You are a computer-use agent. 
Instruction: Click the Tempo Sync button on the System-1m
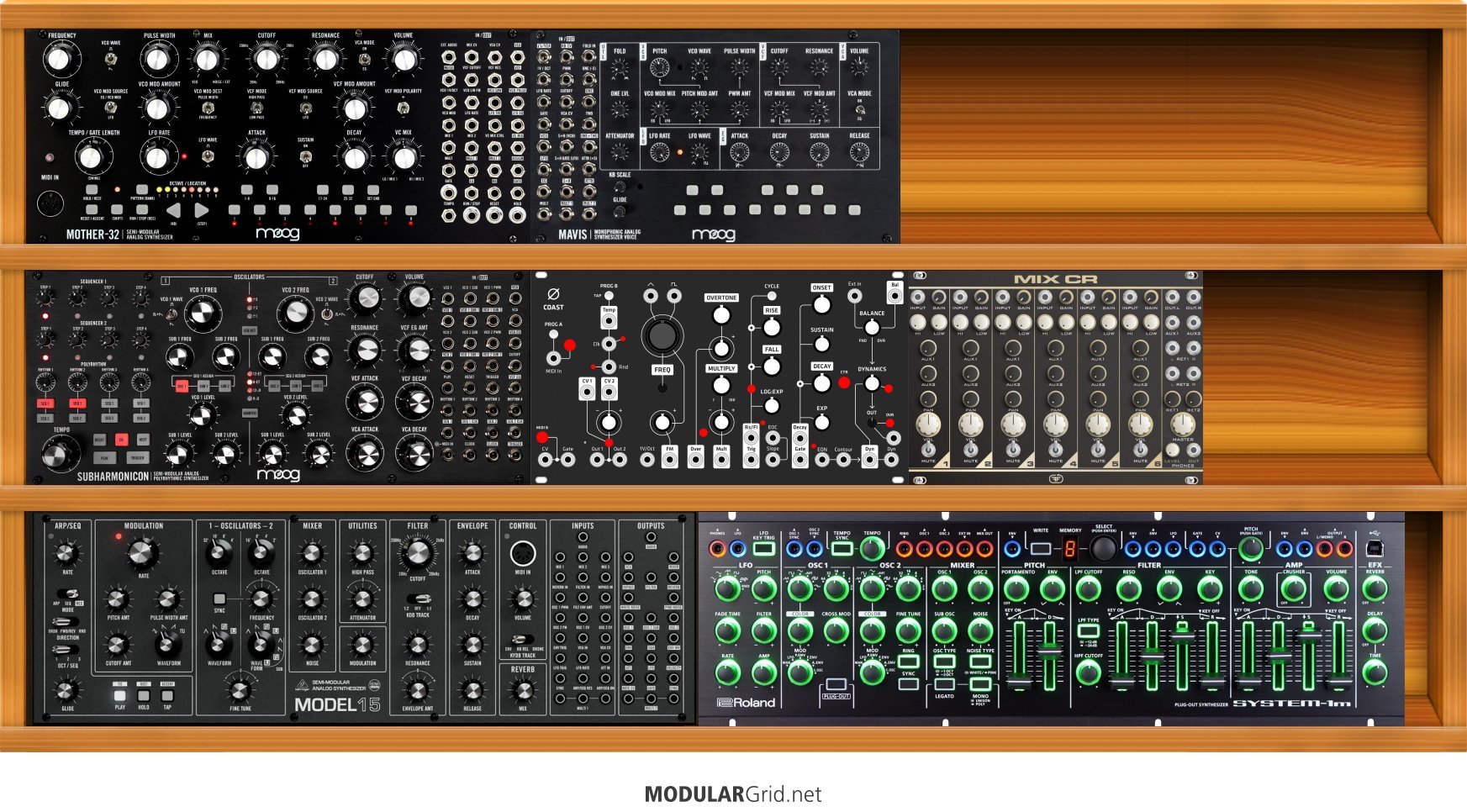click(x=842, y=549)
